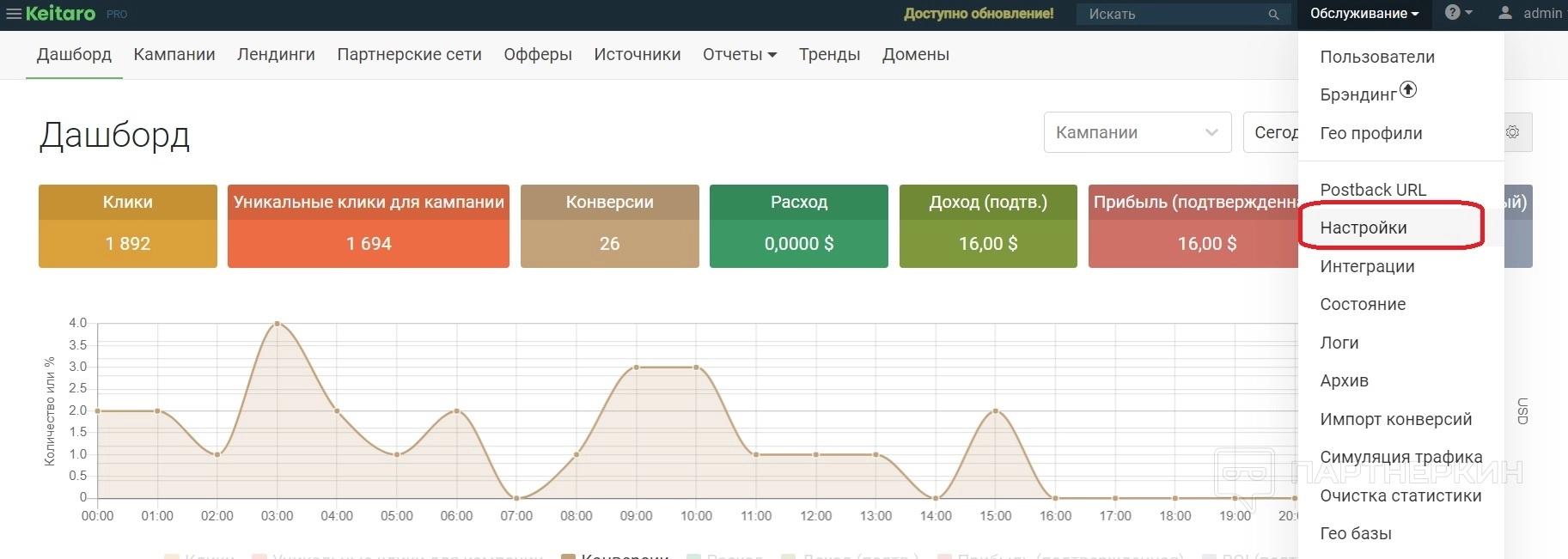Open dashboard gear settings icon

click(1512, 132)
